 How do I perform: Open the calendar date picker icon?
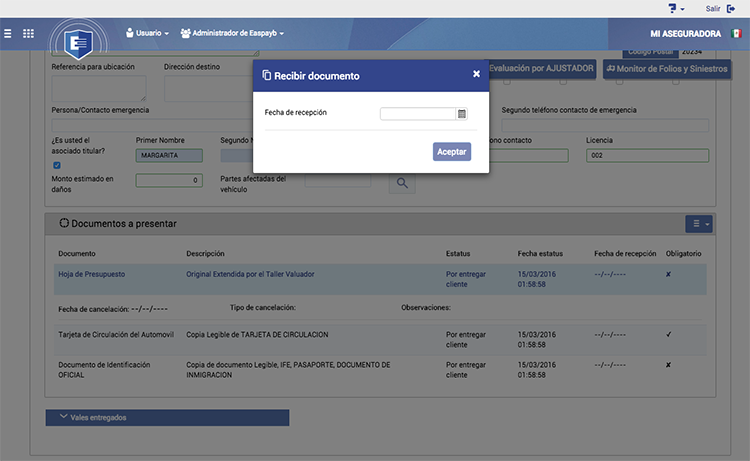pyautogui.click(x=462, y=114)
